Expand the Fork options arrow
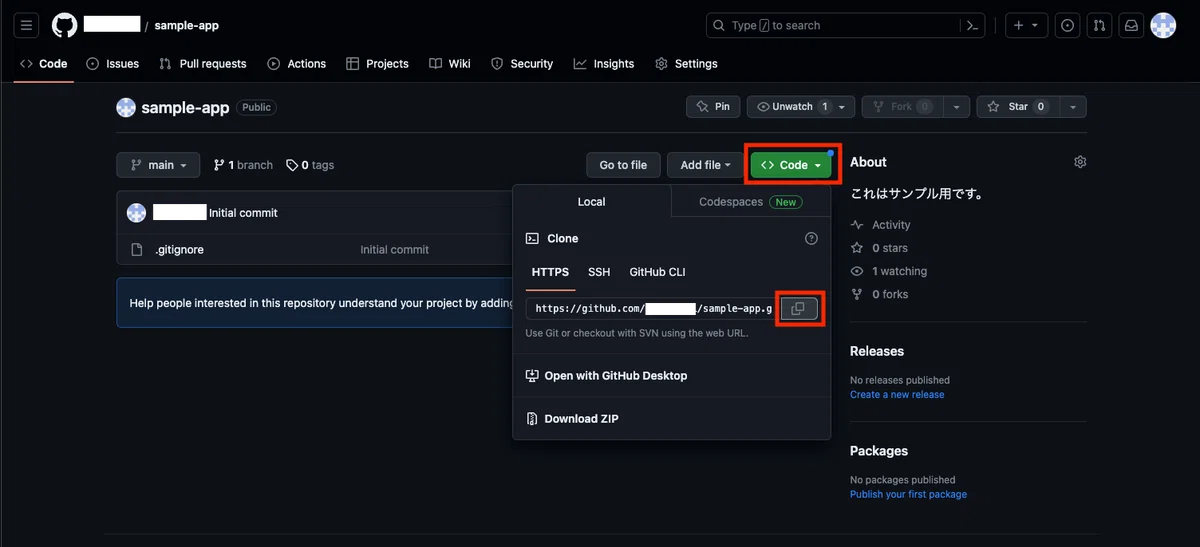Image resolution: width=1200 pixels, height=547 pixels. tap(957, 107)
